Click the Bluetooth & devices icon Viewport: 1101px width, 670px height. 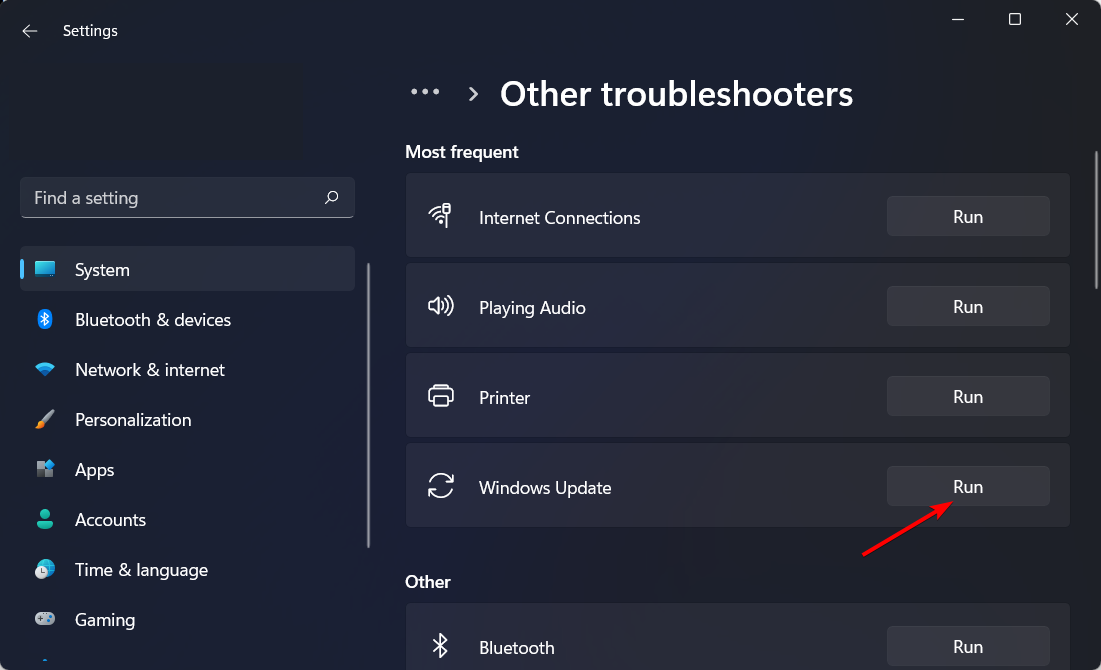coord(45,320)
